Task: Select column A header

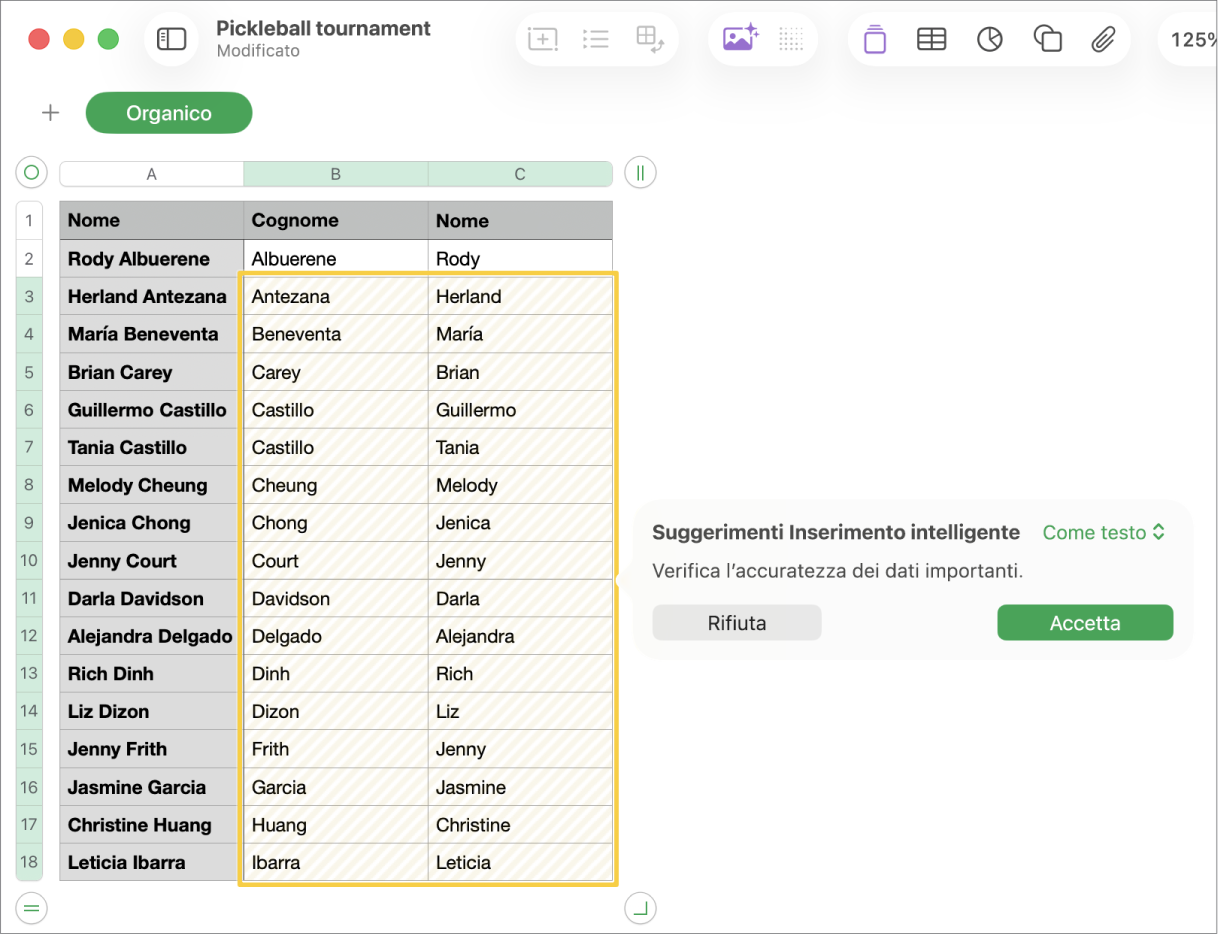Action: tap(152, 174)
